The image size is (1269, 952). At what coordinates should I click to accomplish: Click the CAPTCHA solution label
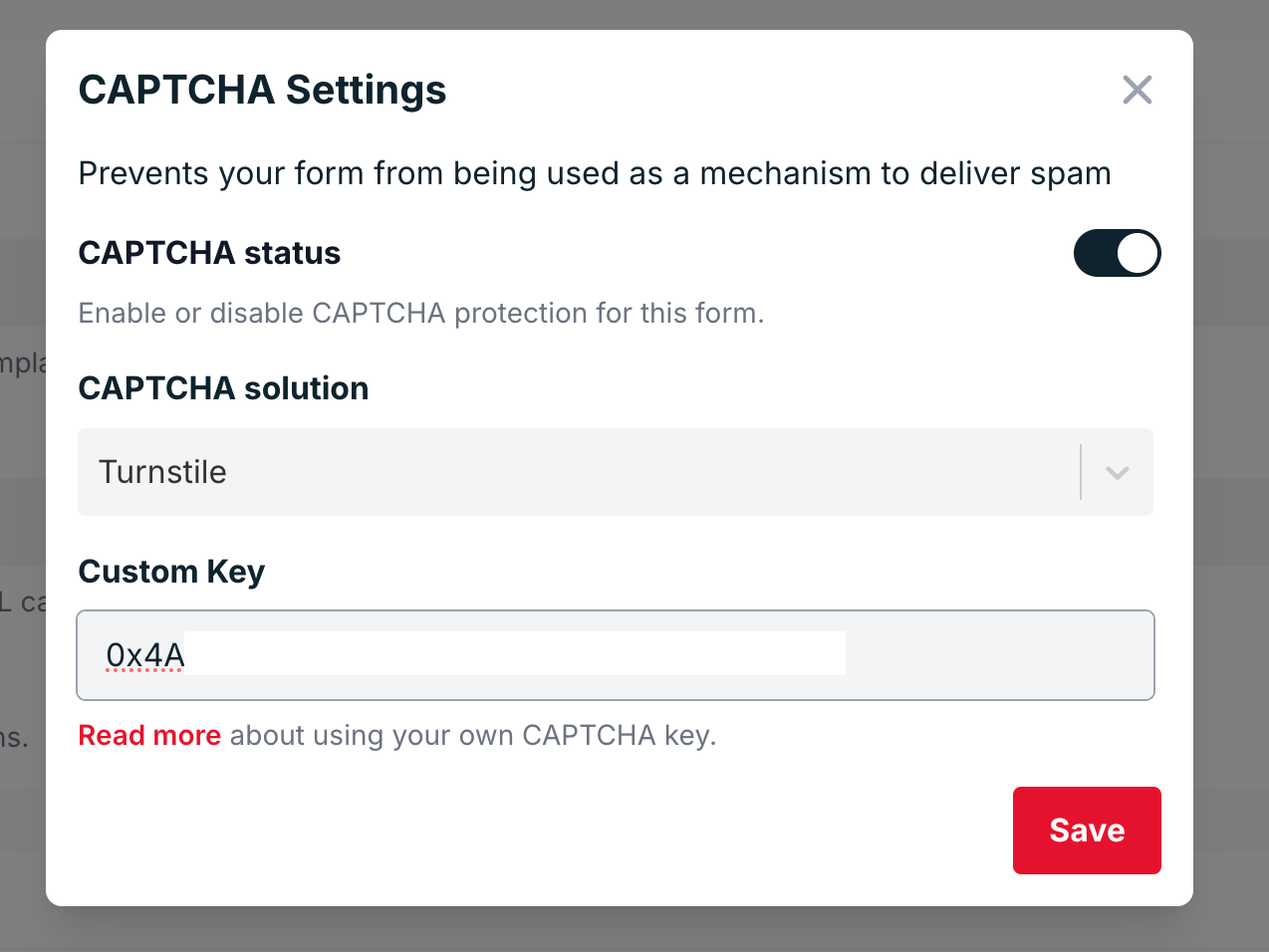(x=223, y=388)
